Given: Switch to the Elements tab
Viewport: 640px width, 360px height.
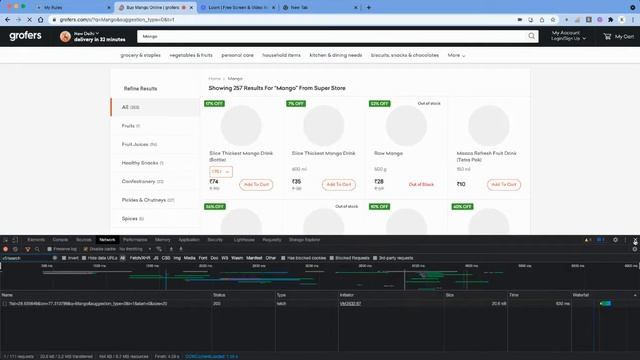Looking at the screenshot, I should pyautogui.click(x=36, y=240).
